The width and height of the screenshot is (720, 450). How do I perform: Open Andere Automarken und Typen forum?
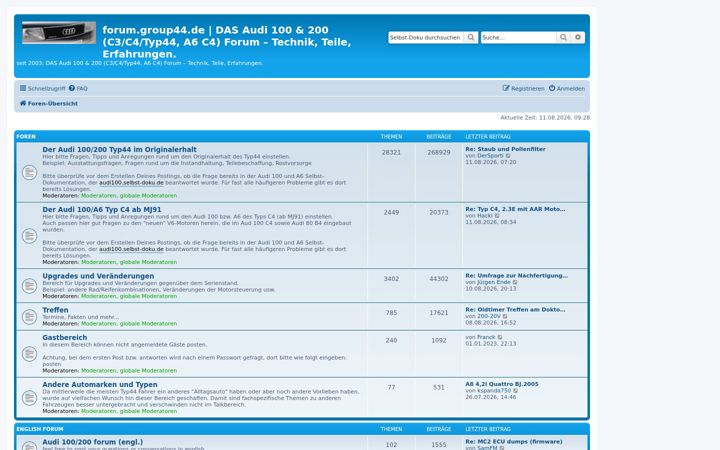click(100, 384)
